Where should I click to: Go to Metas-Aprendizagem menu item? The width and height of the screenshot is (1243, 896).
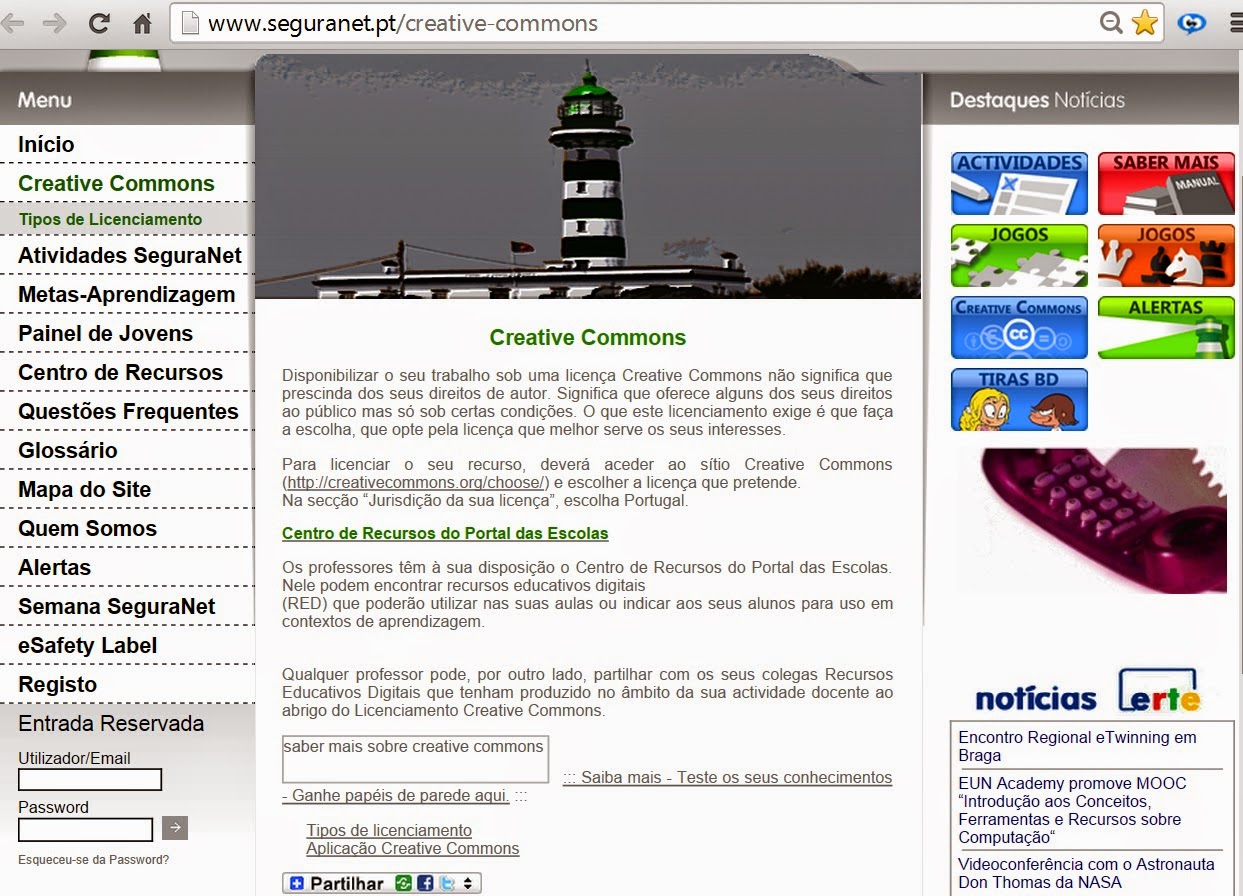tap(127, 294)
